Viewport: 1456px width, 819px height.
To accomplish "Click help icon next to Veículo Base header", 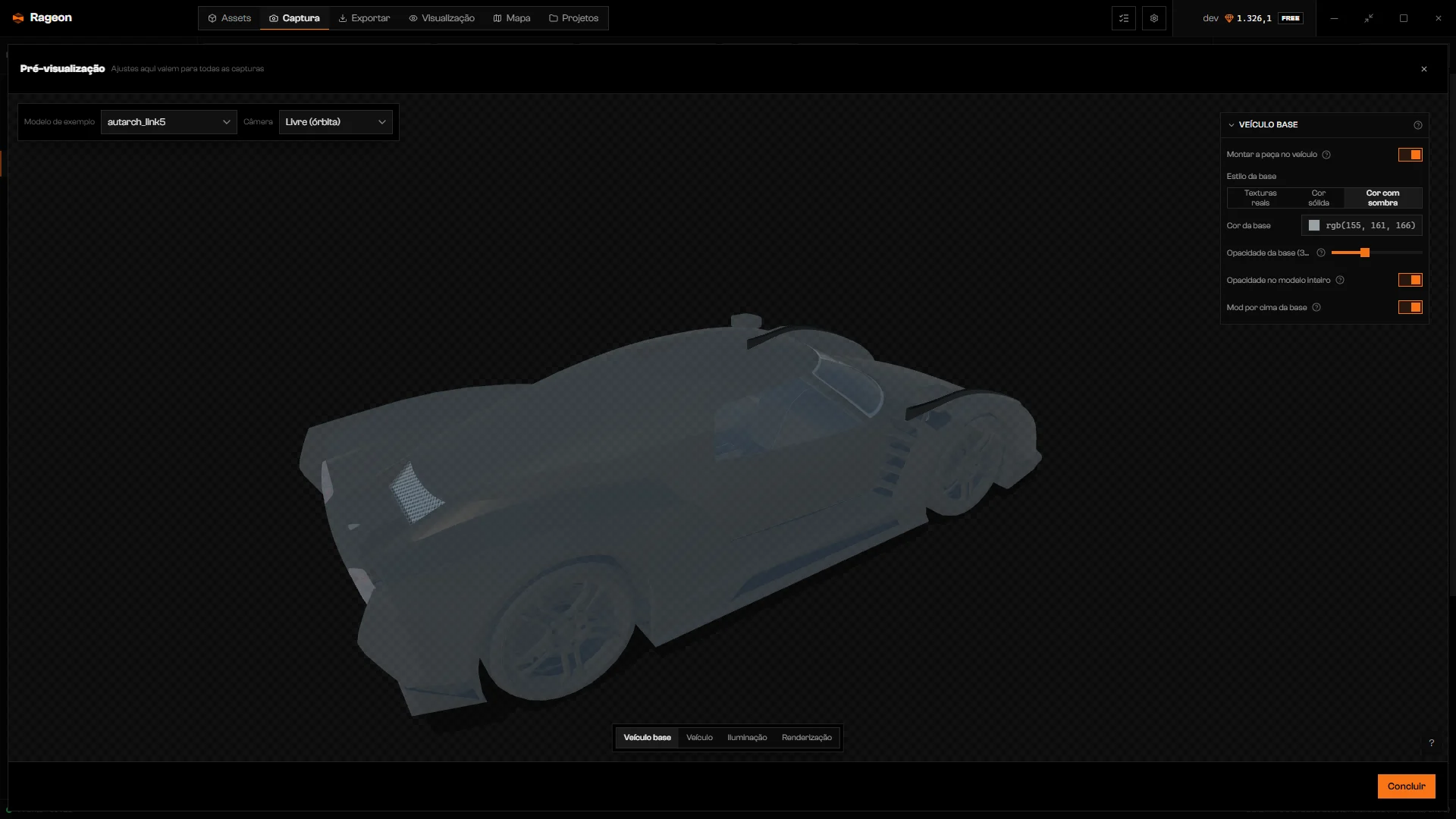I will (x=1418, y=125).
